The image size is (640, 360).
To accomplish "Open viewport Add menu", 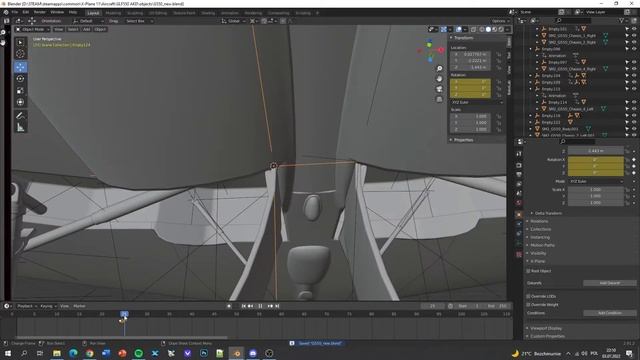I will [x=87, y=29].
